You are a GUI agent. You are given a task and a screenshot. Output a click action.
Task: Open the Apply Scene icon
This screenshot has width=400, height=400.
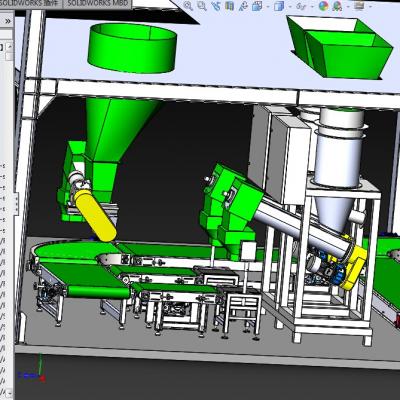point(337,6)
